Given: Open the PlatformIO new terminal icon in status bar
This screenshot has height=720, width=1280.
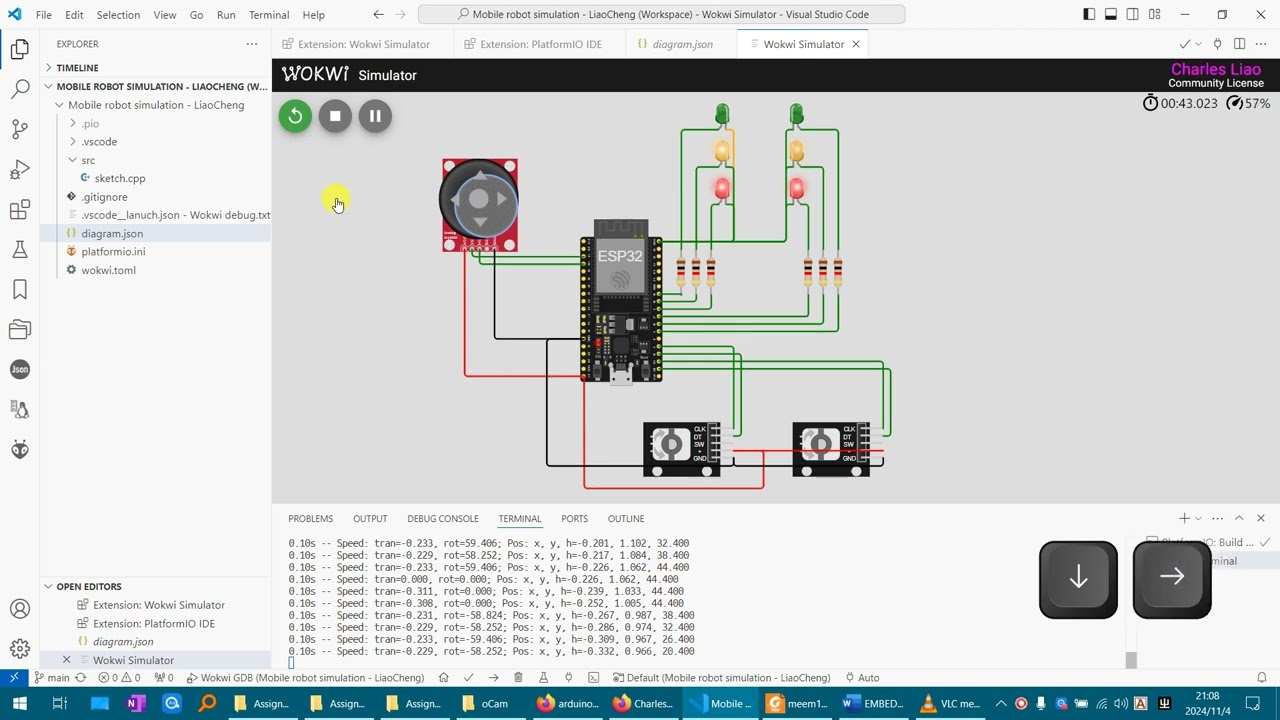Looking at the screenshot, I should click(593, 678).
